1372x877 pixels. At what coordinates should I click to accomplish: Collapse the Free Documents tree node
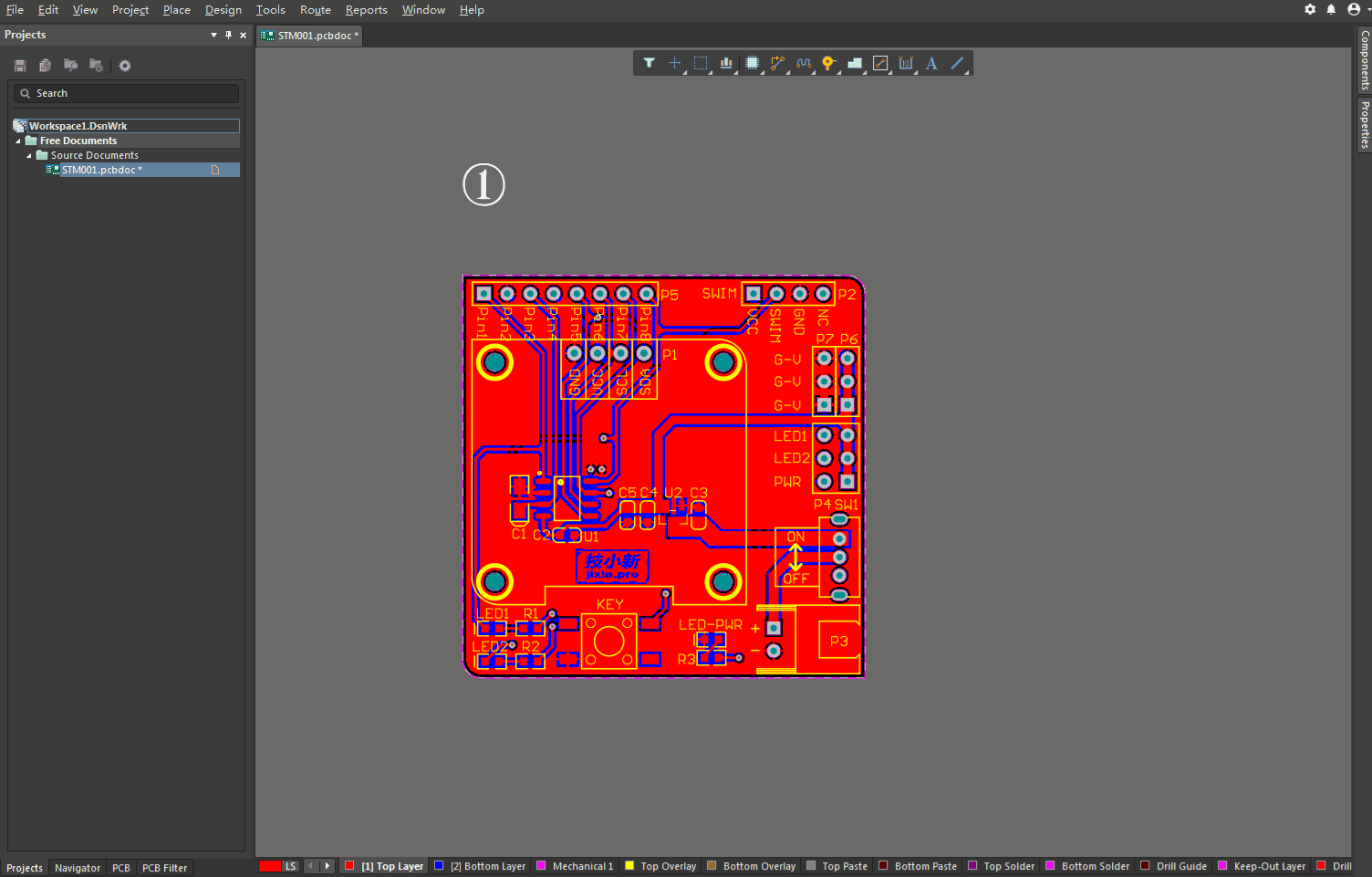[18, 141]
